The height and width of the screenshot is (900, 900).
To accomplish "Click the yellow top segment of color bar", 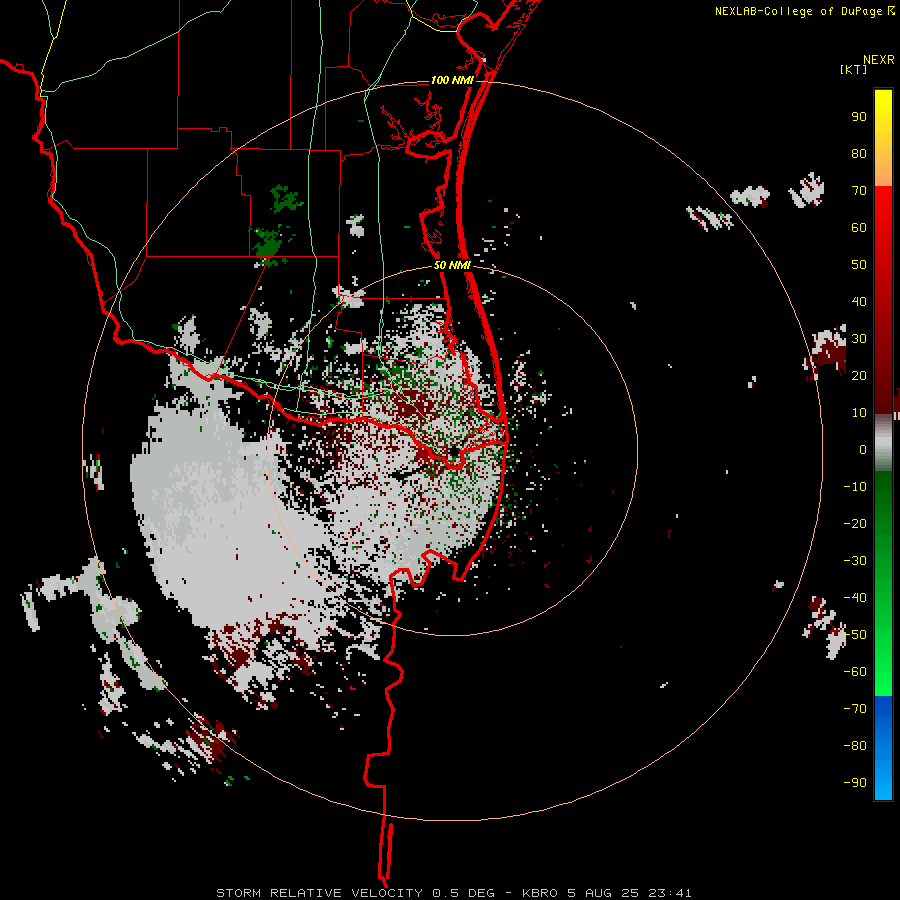I will click(x=883, y=138).
